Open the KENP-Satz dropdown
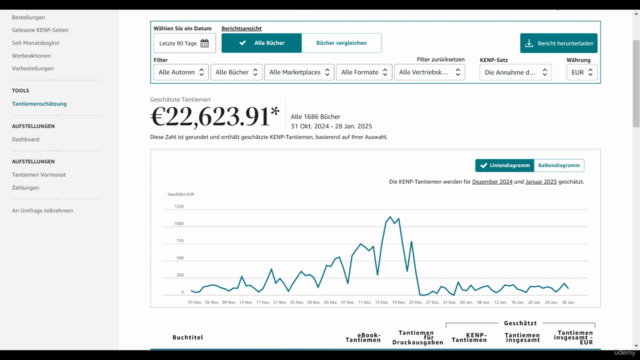 516,72
